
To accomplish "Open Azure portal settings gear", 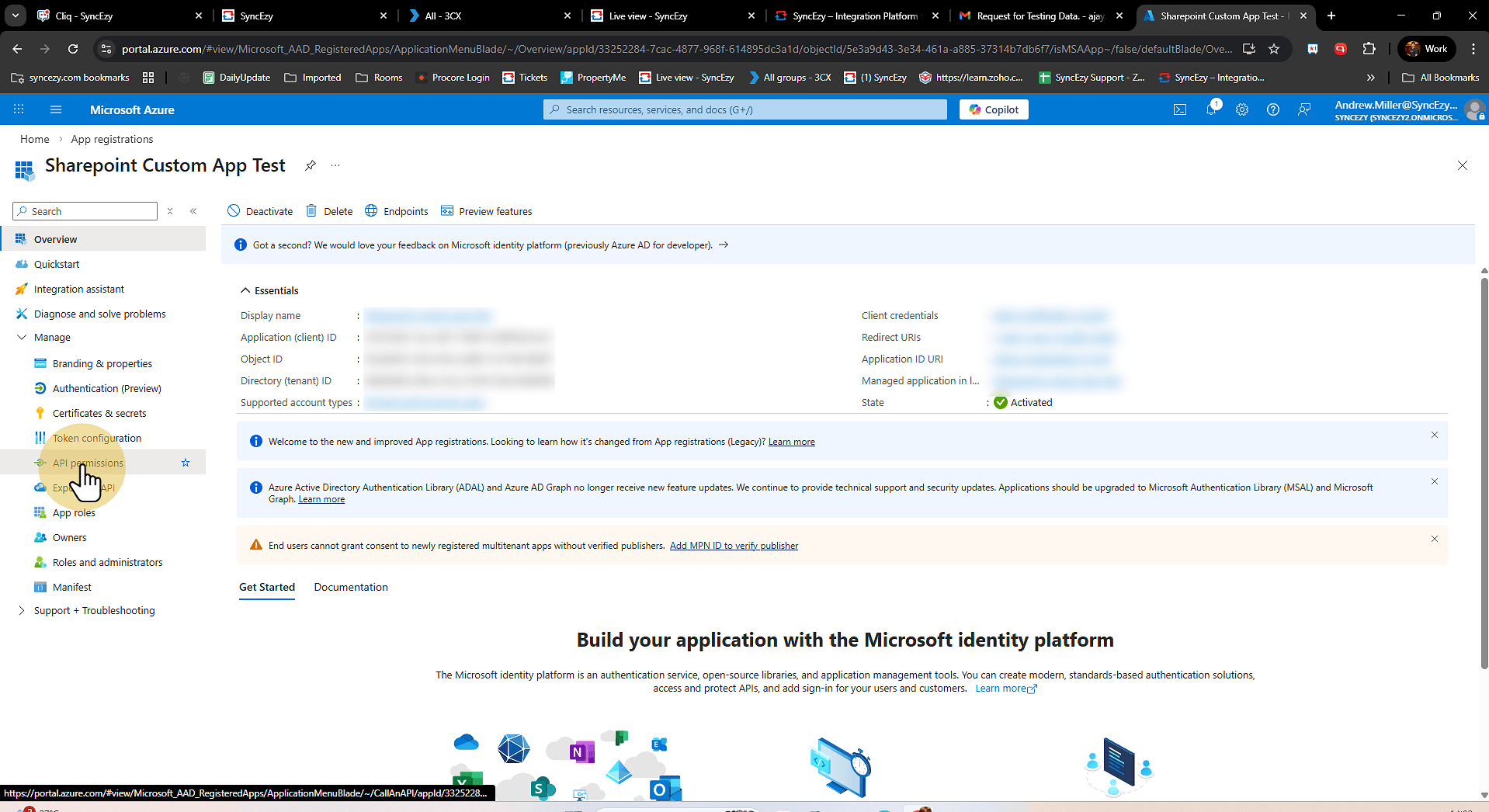I will click(x=1242, y=109).
